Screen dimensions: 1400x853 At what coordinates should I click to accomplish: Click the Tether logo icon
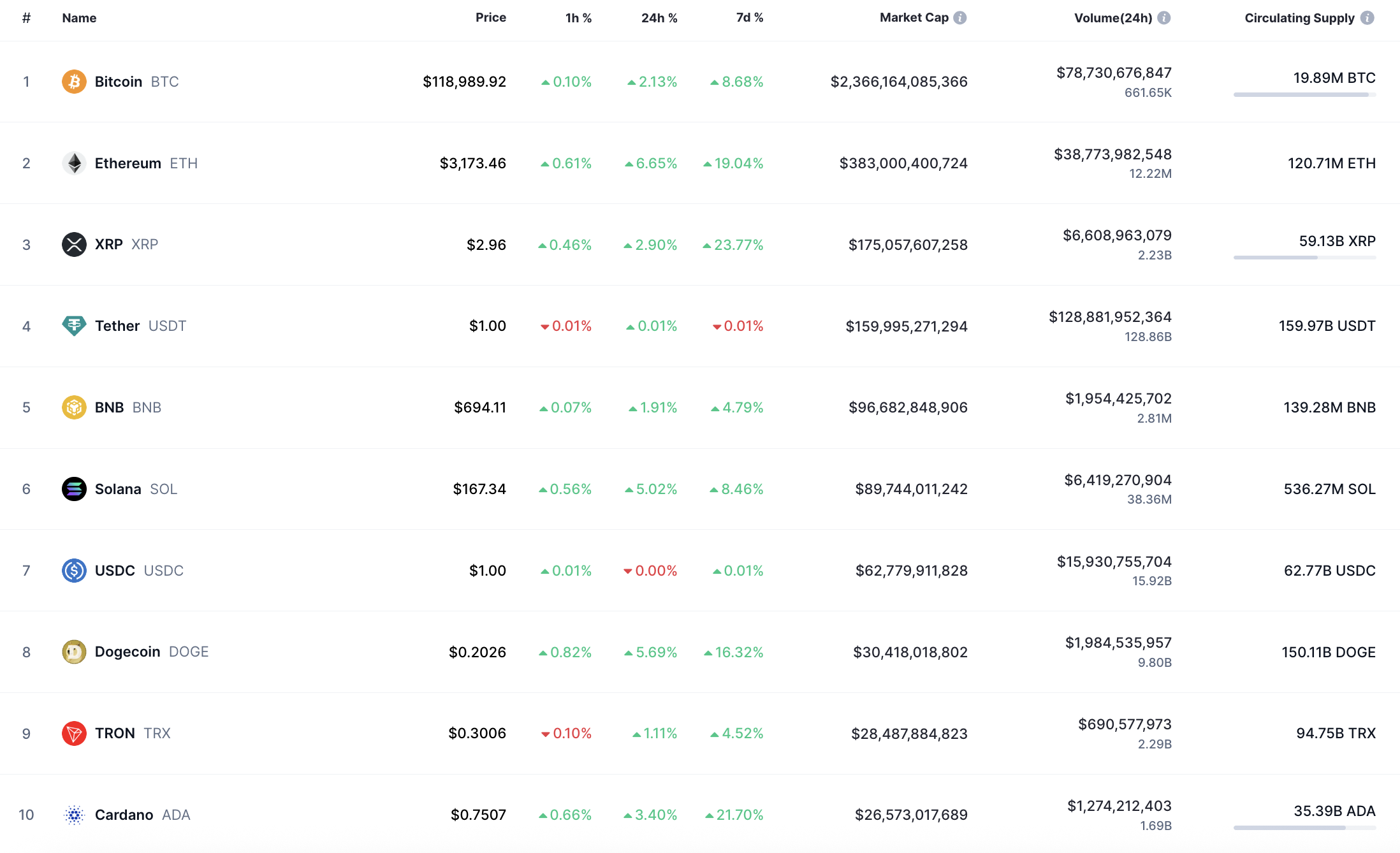[x=74, y=326]
